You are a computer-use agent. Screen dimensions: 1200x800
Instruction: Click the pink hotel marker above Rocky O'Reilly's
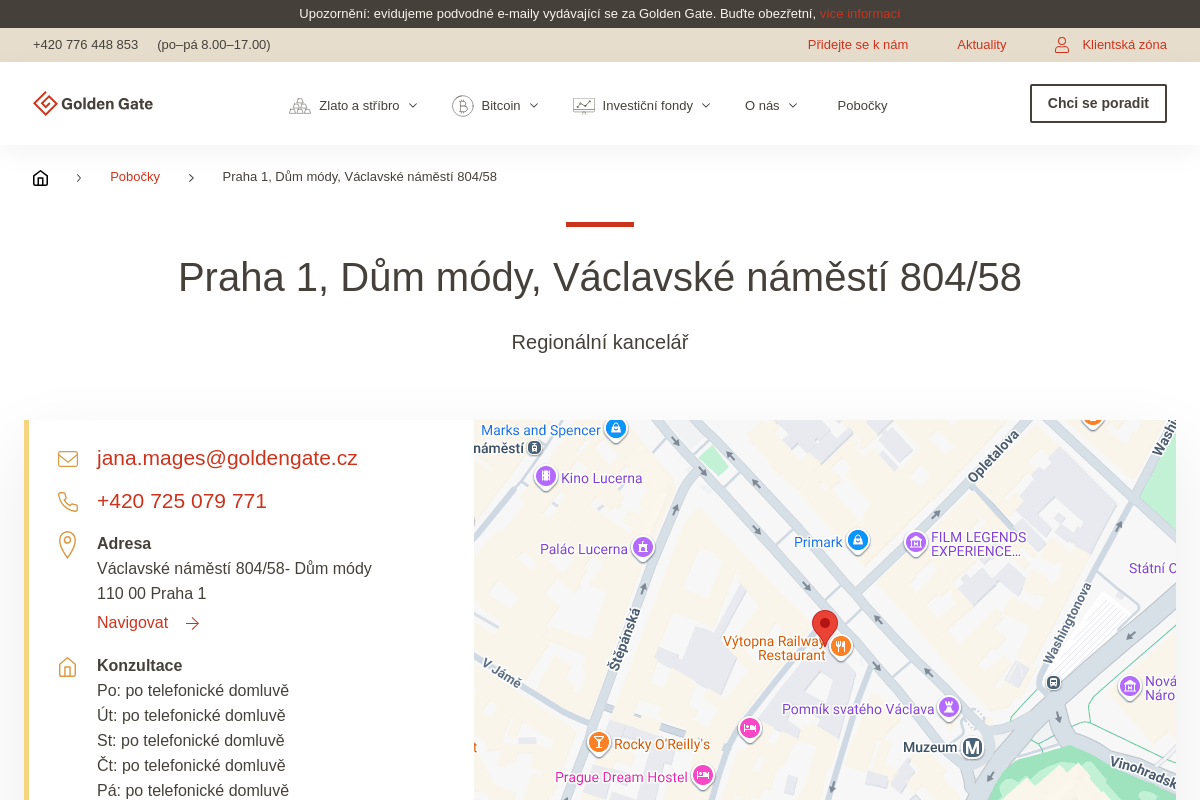[750, 728]
